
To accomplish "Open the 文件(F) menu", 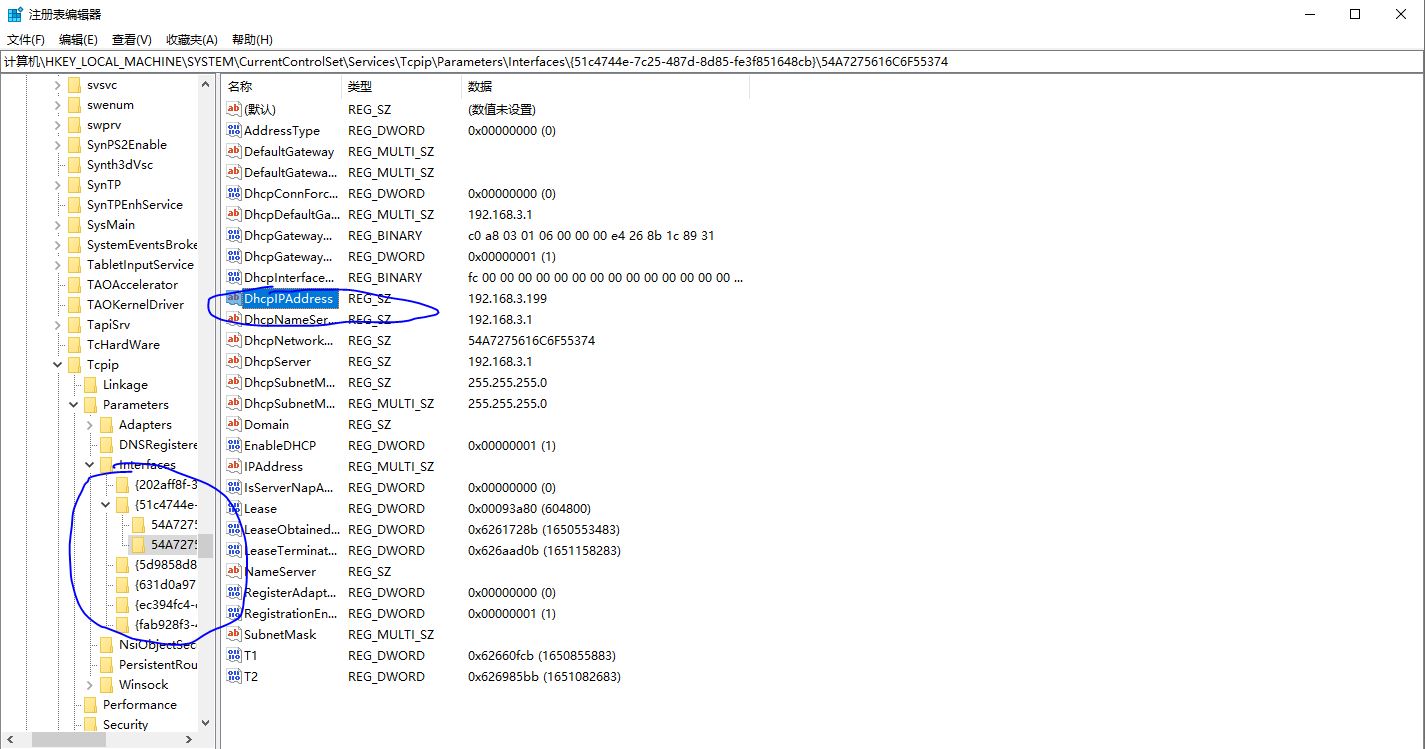I will pos(26,39).
